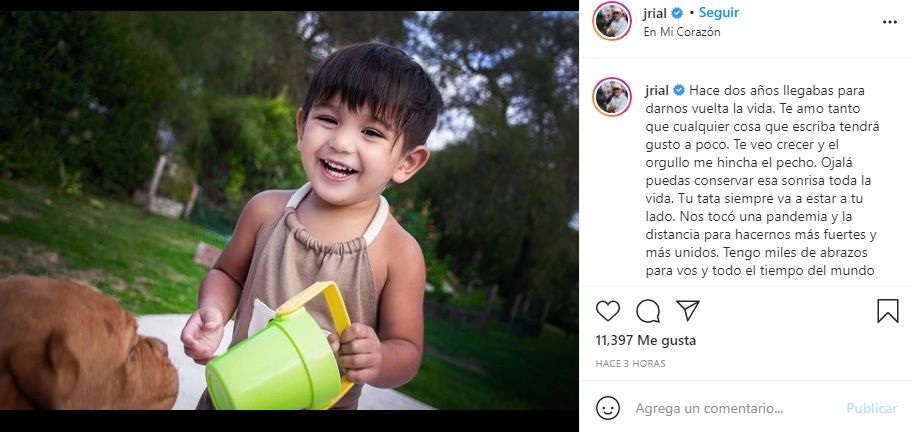Screen dimensions: 912x432
Task: Save post with bookmark icon
Action: pos(888,311)
